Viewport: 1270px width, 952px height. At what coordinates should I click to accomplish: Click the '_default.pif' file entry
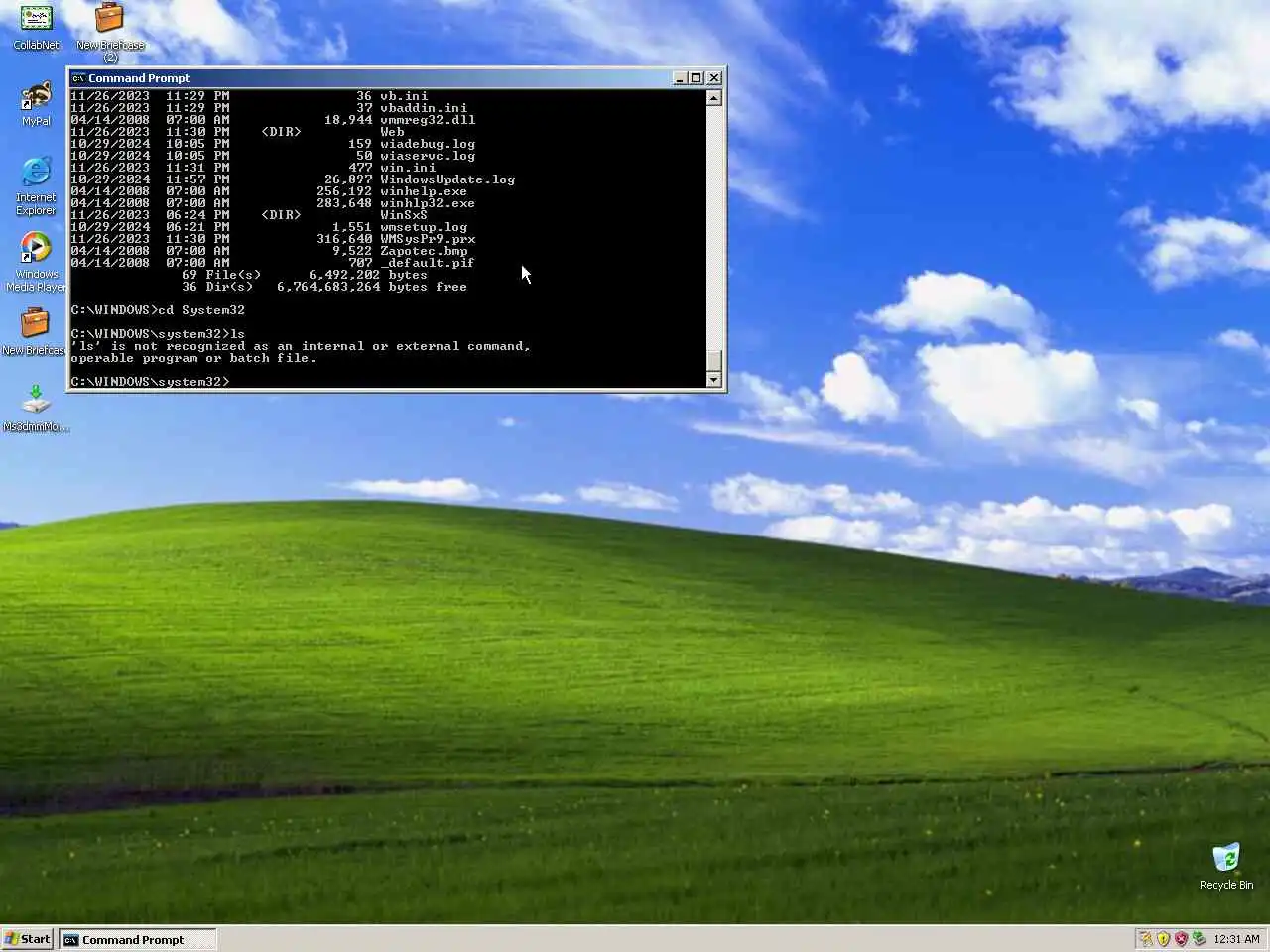coord(428,263)
